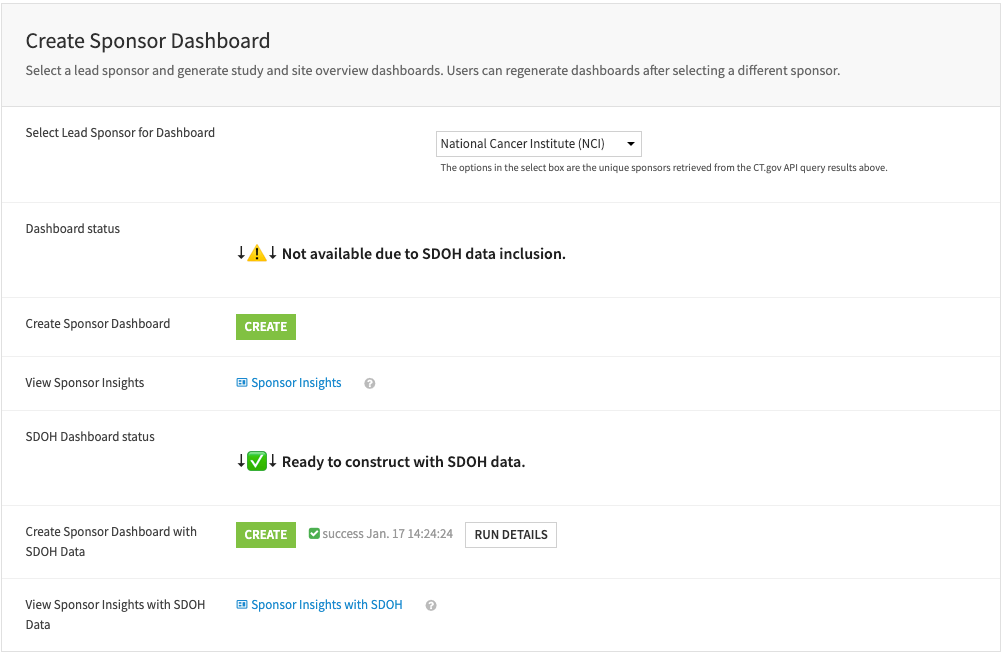The width and height of the screenshot is (1005, 656).
Task: Click the green checkmark in SDOH Dashboard status
Action: [x=256, y=460]
